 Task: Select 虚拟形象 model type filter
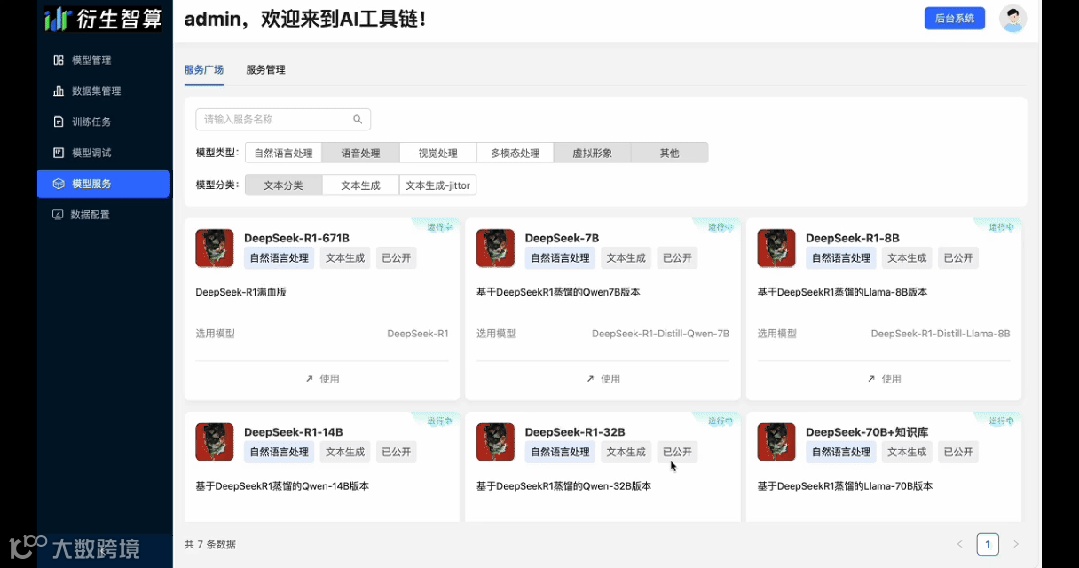click(592, 153)
